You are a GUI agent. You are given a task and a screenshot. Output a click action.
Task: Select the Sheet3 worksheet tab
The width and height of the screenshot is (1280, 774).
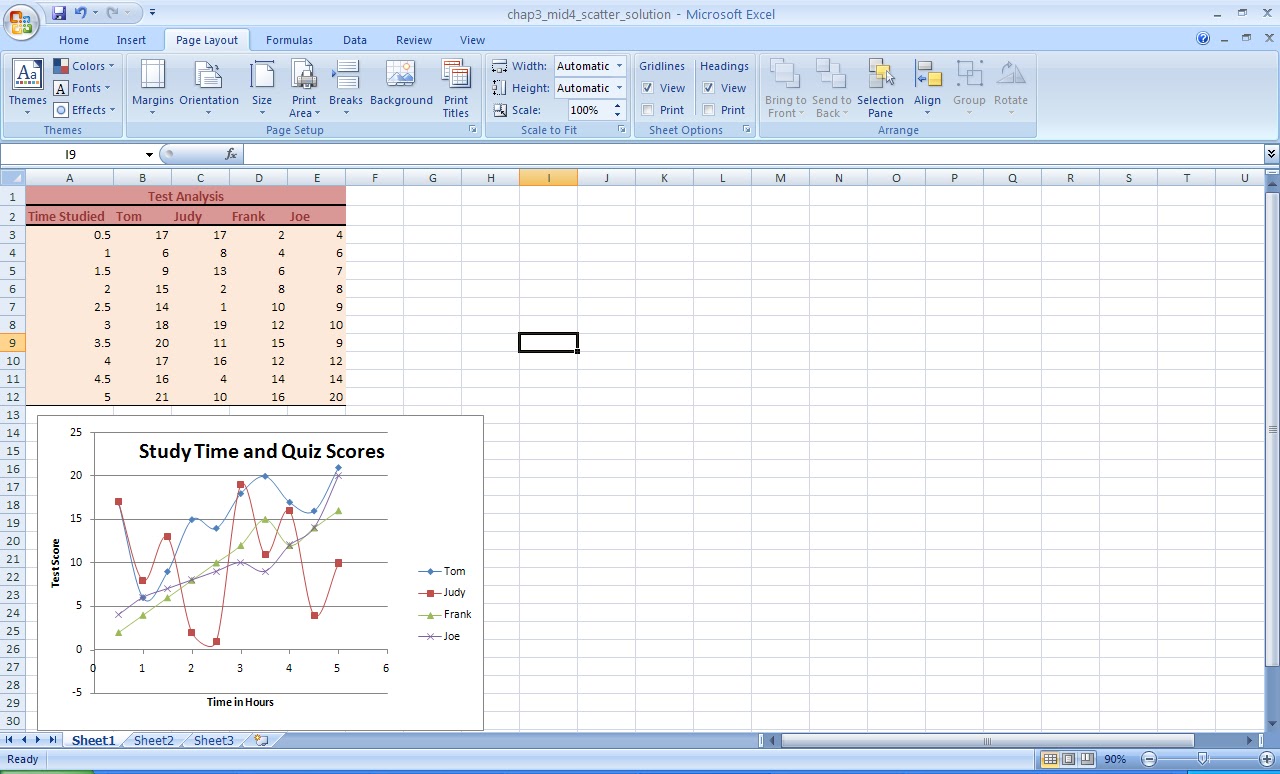[214, 740]
